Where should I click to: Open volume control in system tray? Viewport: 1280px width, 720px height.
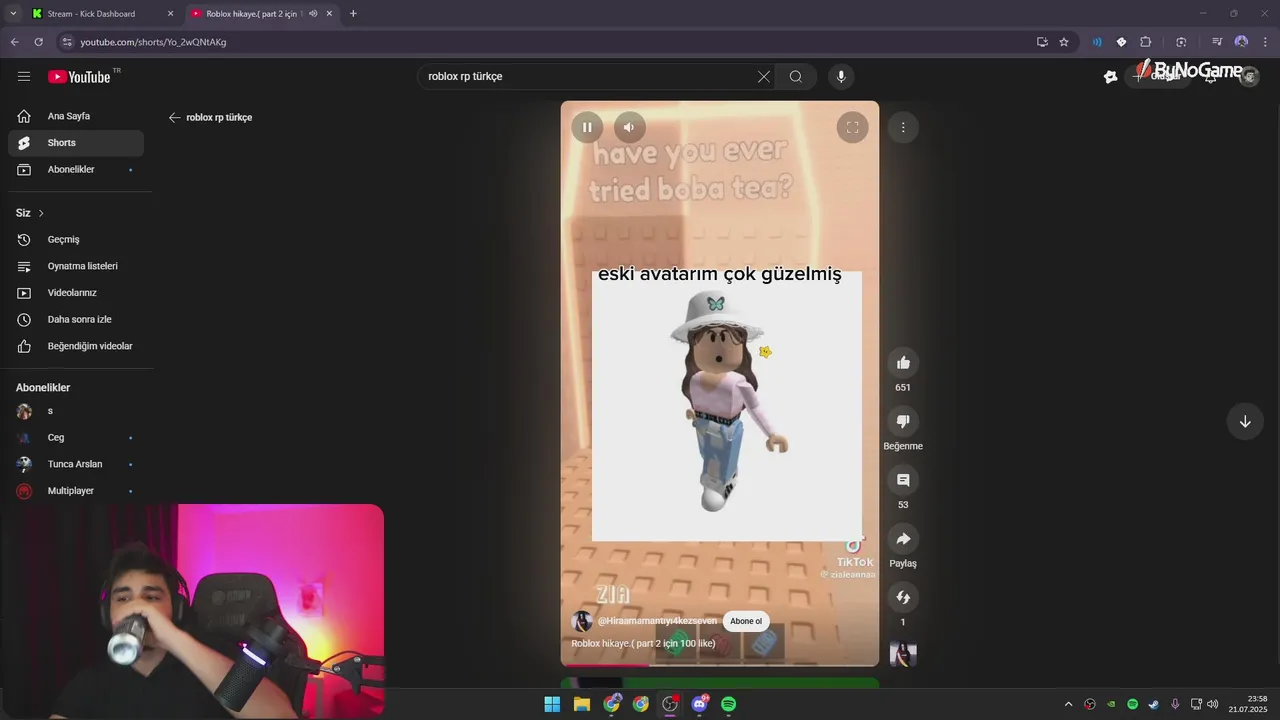tap(1212, 704)
